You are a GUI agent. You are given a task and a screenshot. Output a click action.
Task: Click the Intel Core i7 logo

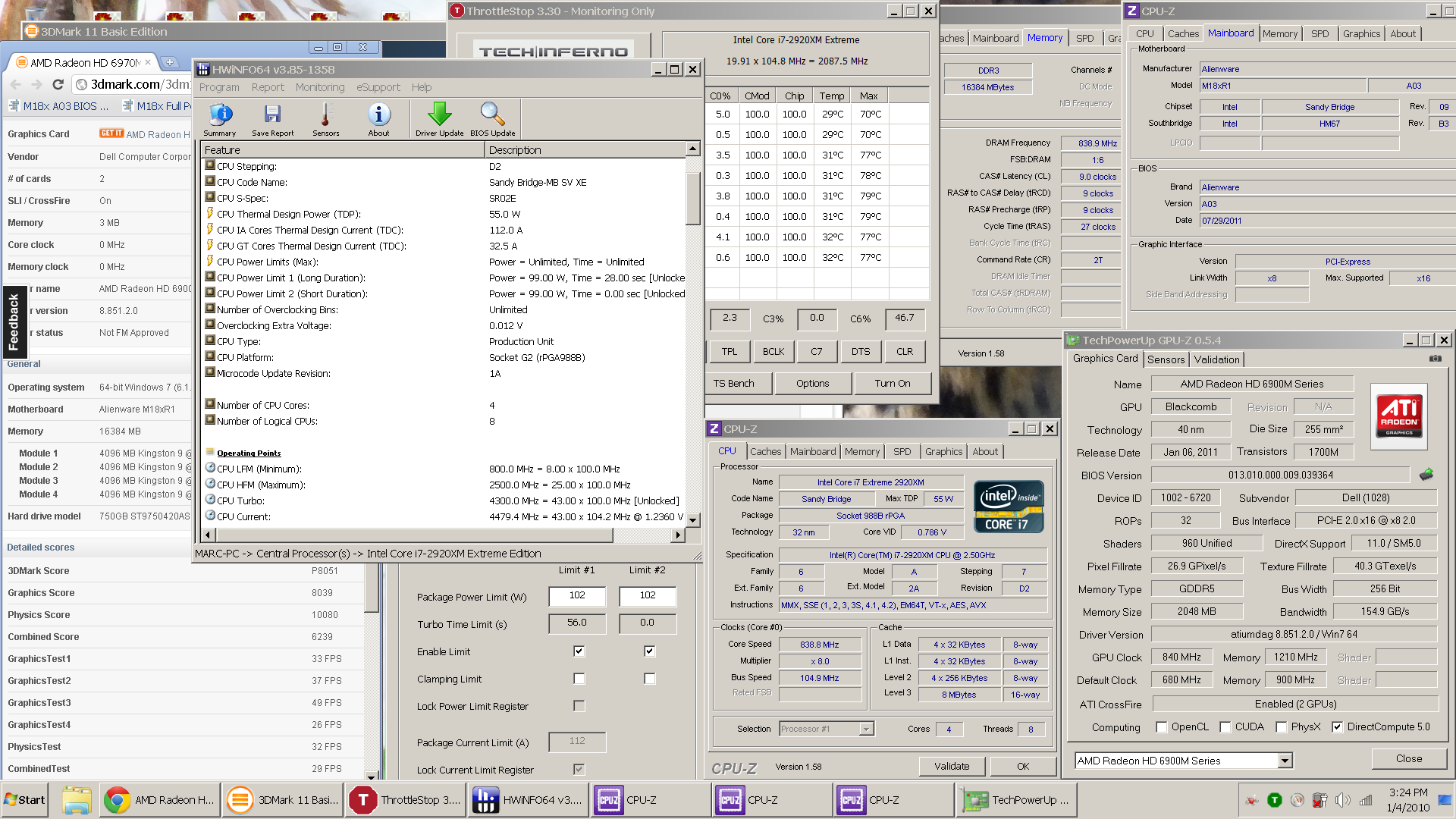point(1009,507)
